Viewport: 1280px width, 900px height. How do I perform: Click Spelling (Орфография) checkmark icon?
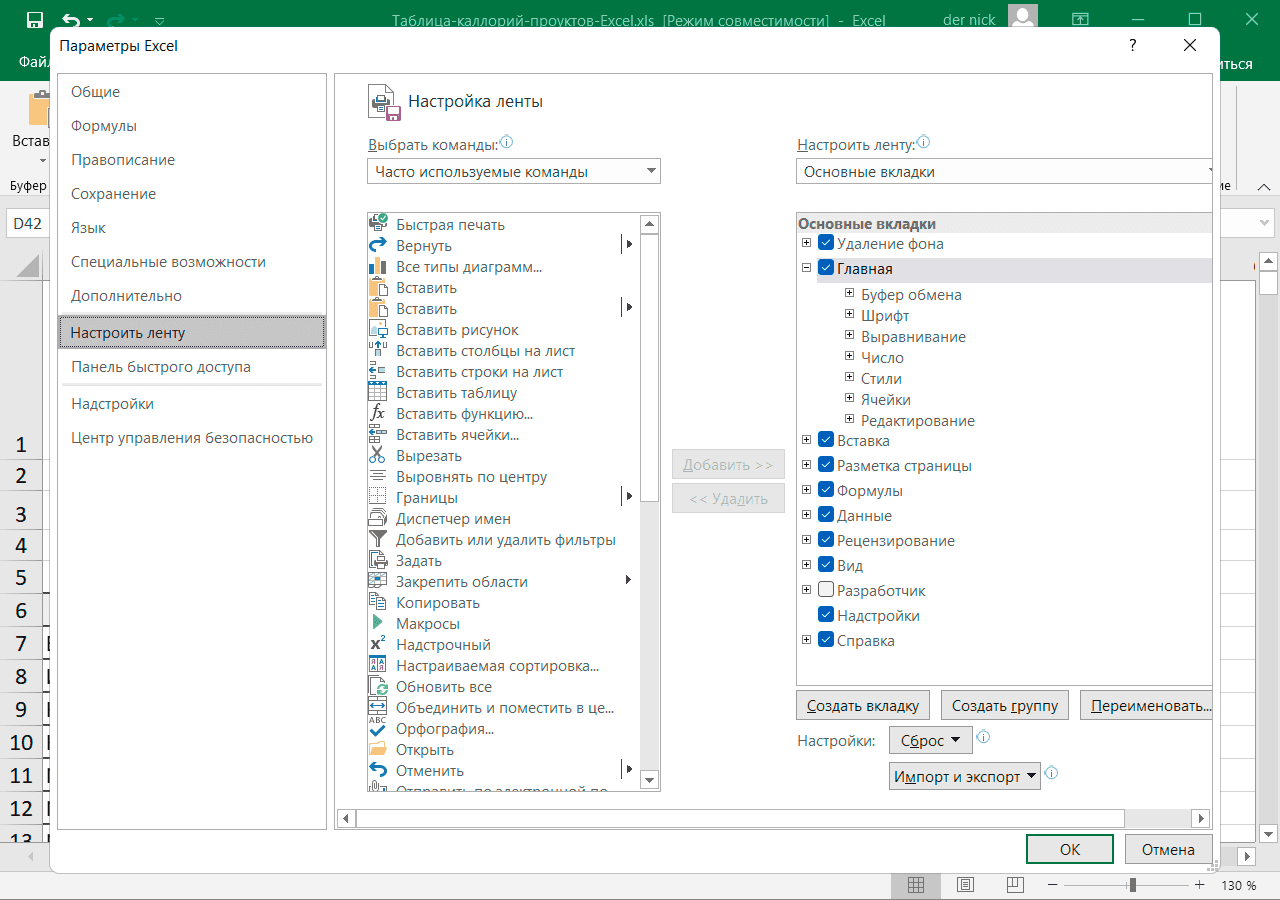[x=378, y=728]
